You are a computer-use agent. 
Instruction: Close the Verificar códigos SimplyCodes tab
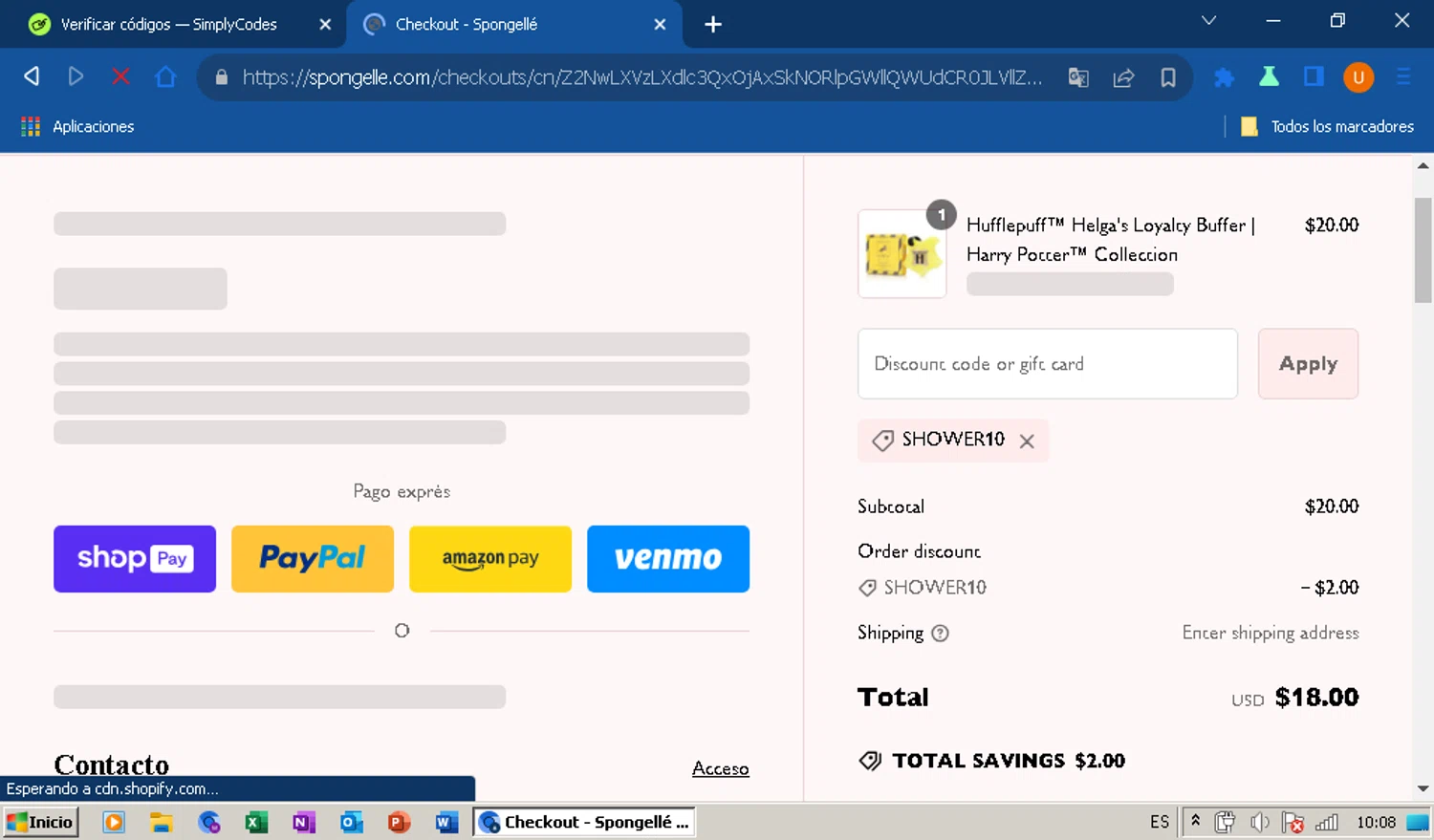tap(325, 24)
